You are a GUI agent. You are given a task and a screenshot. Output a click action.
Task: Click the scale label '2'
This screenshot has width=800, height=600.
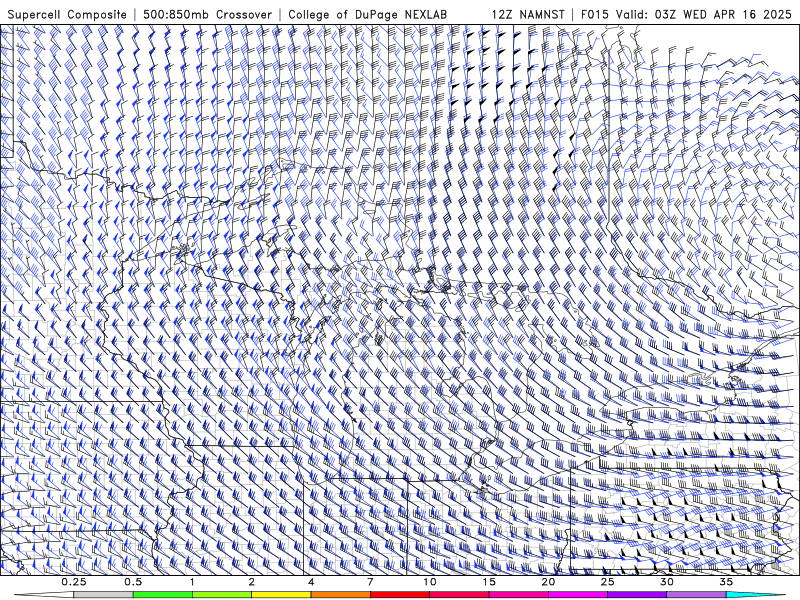point(252,582)
